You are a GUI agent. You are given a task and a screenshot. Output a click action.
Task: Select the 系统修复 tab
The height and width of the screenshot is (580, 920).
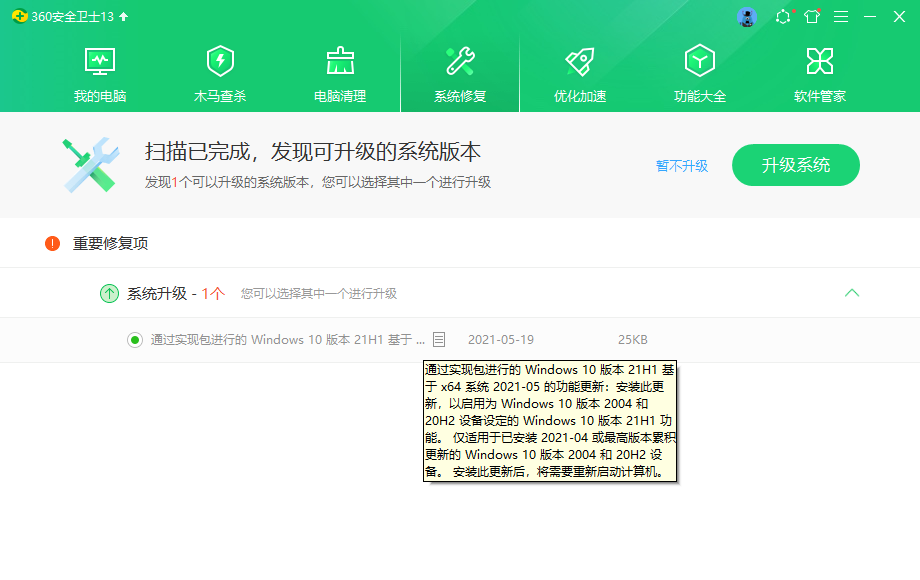[x=460, y=74]
